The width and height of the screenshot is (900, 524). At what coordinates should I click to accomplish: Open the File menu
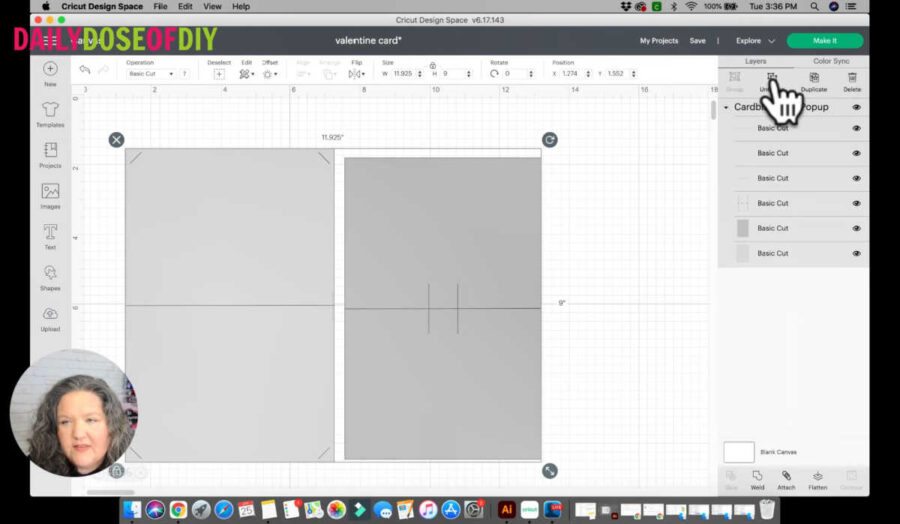click(160, 6)
